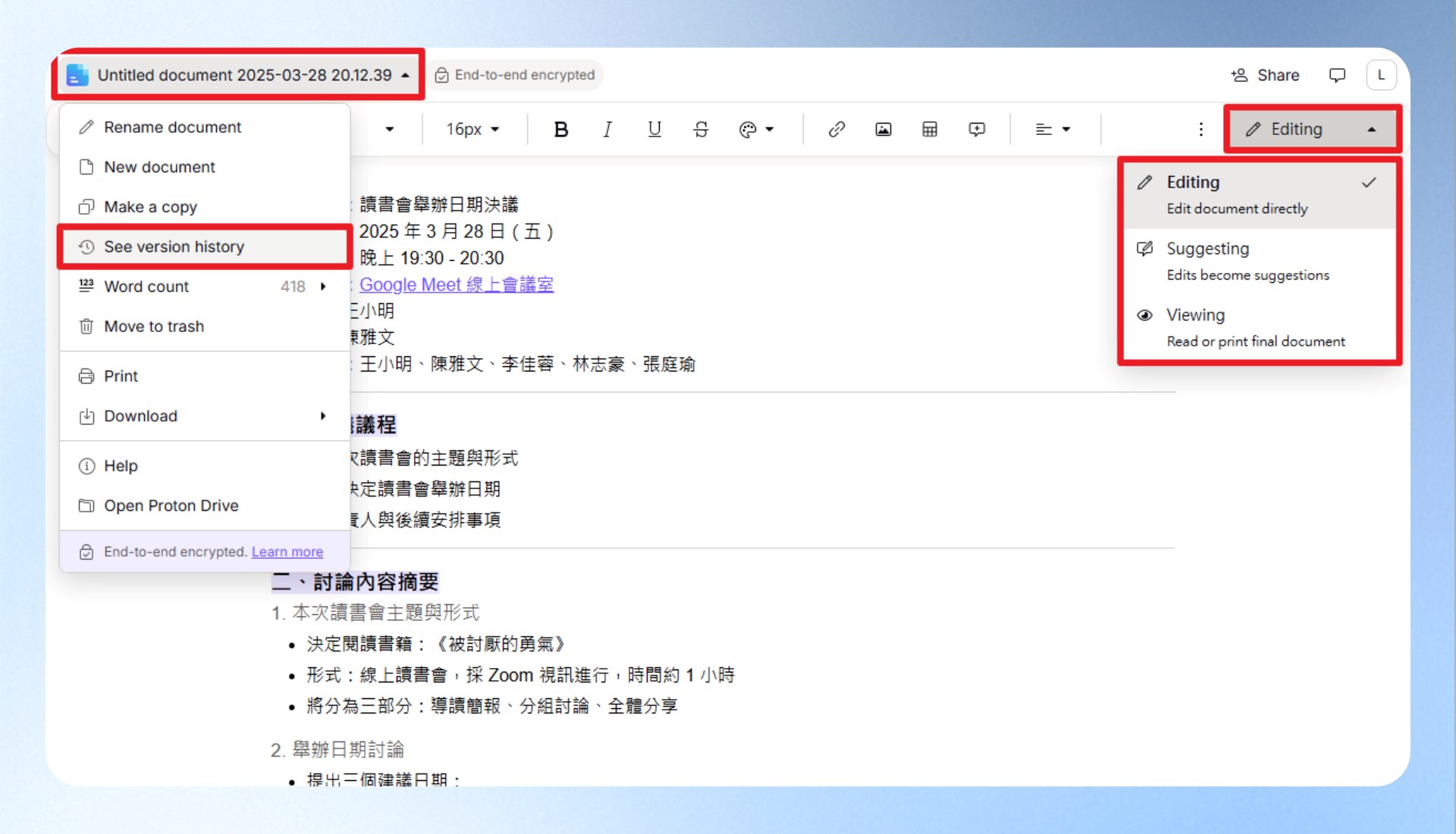This screenshot has width=1456, height=834.
Task: Choose Rename document
Action: pos(205,127)
